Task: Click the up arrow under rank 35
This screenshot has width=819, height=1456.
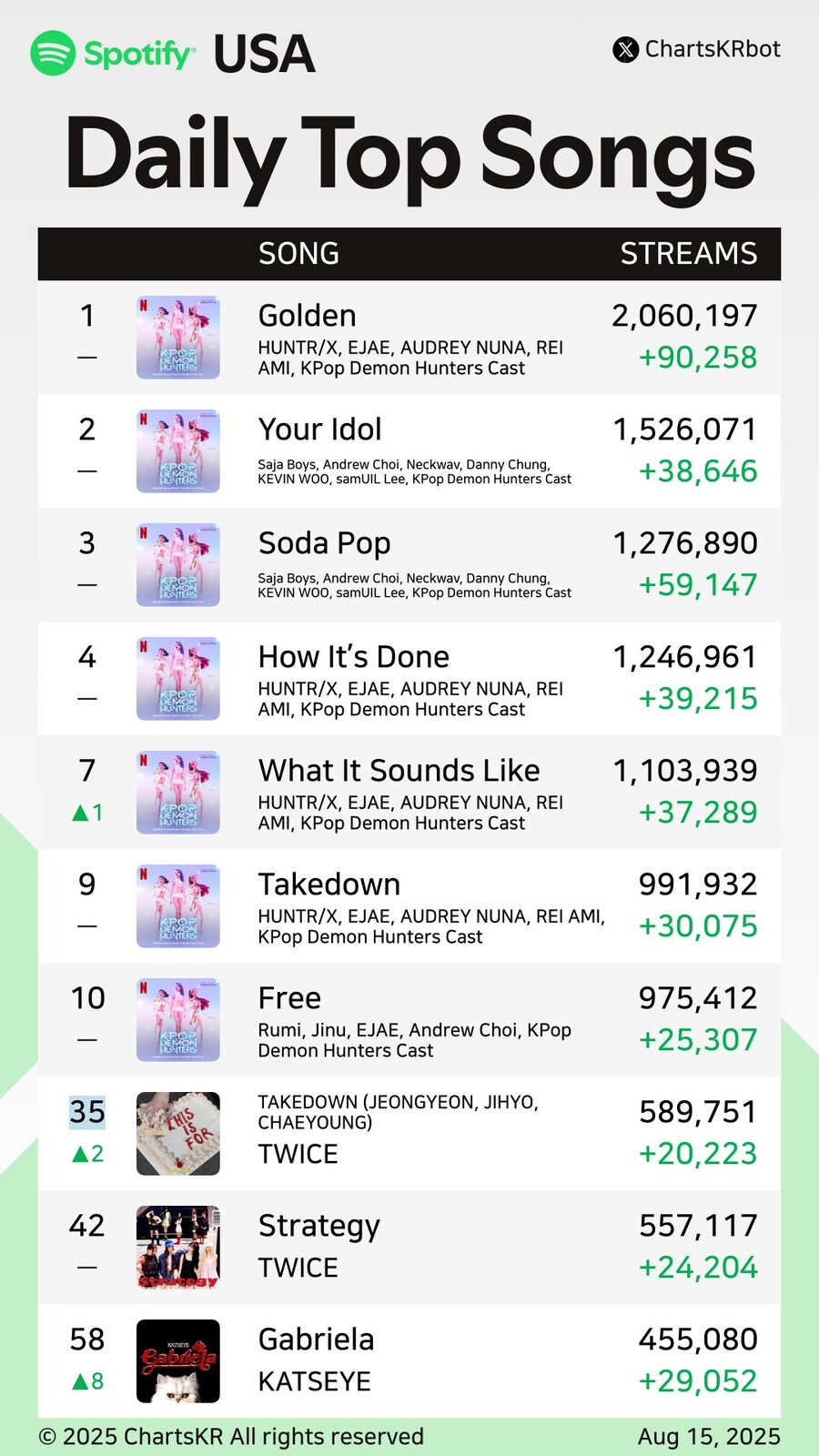Action: click(80, 1154)
